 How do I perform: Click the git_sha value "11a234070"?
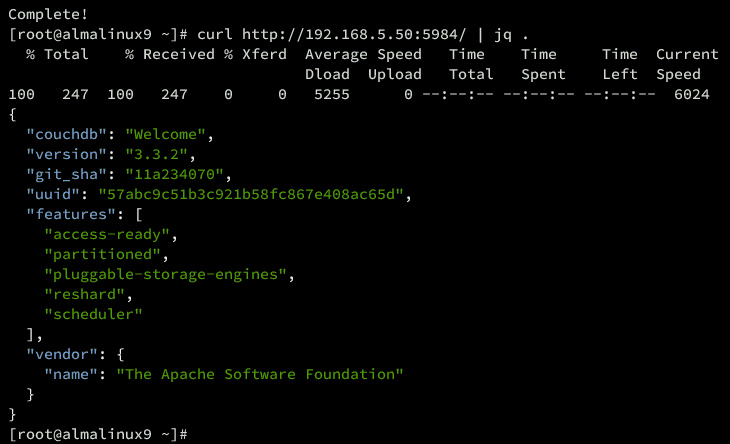click(x=174, y=174)
